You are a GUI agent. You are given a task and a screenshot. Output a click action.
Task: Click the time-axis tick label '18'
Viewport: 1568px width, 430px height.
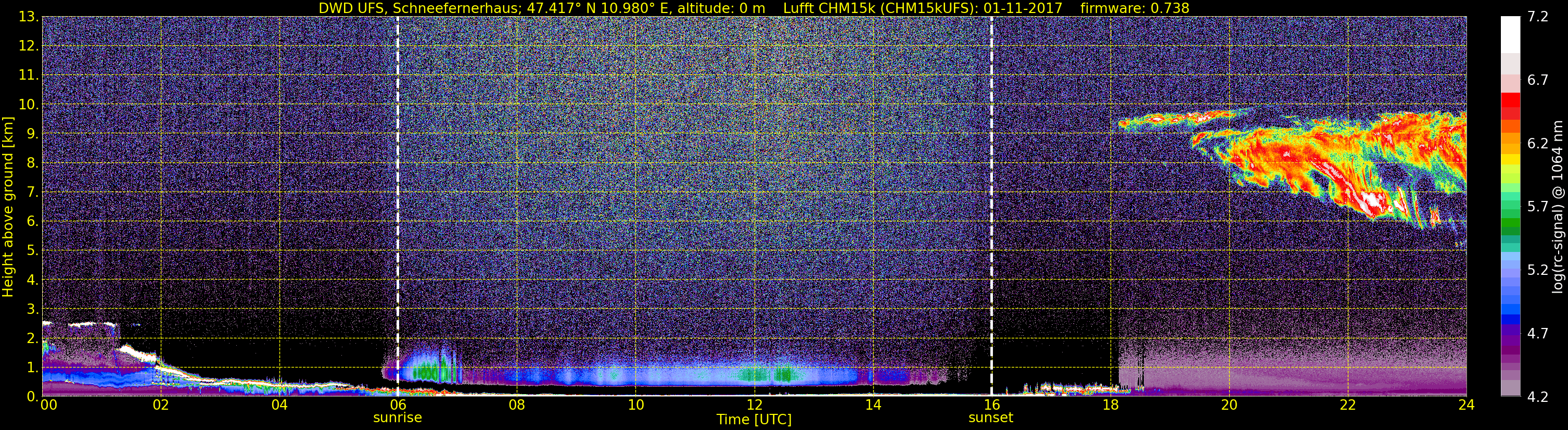pos(1110,405)
